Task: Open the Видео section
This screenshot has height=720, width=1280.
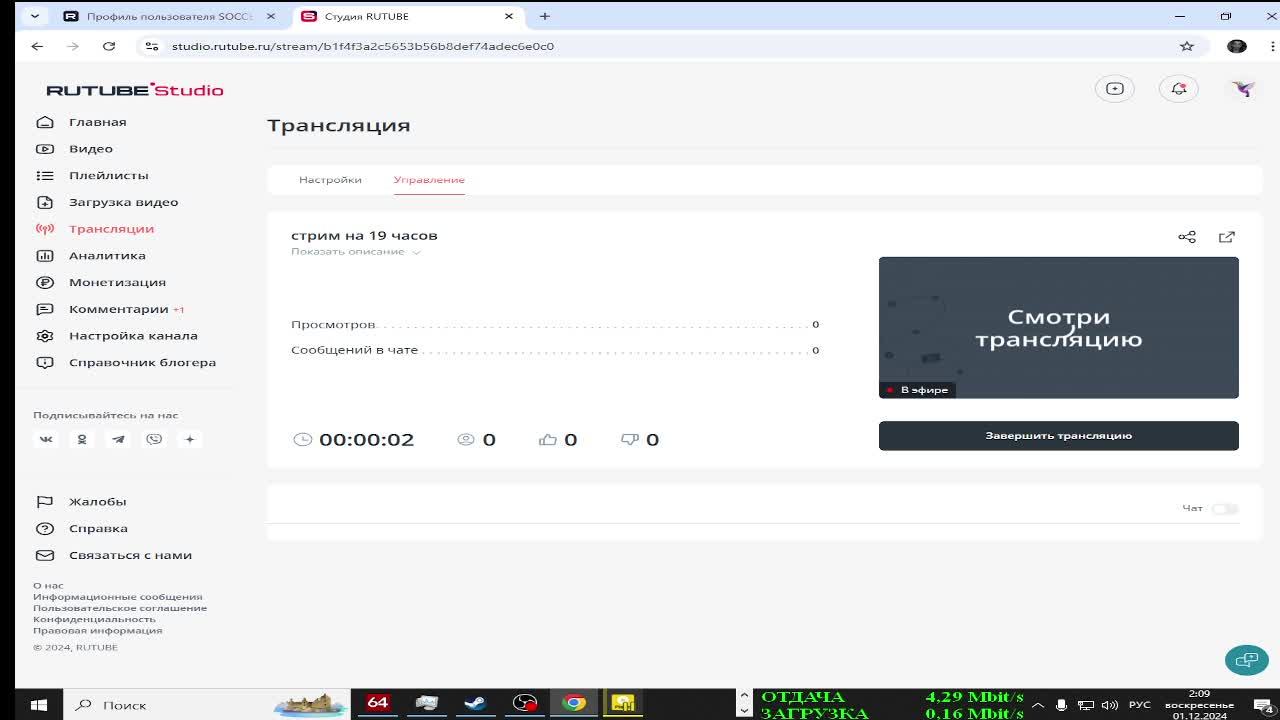Action: (x=91, y=149)
